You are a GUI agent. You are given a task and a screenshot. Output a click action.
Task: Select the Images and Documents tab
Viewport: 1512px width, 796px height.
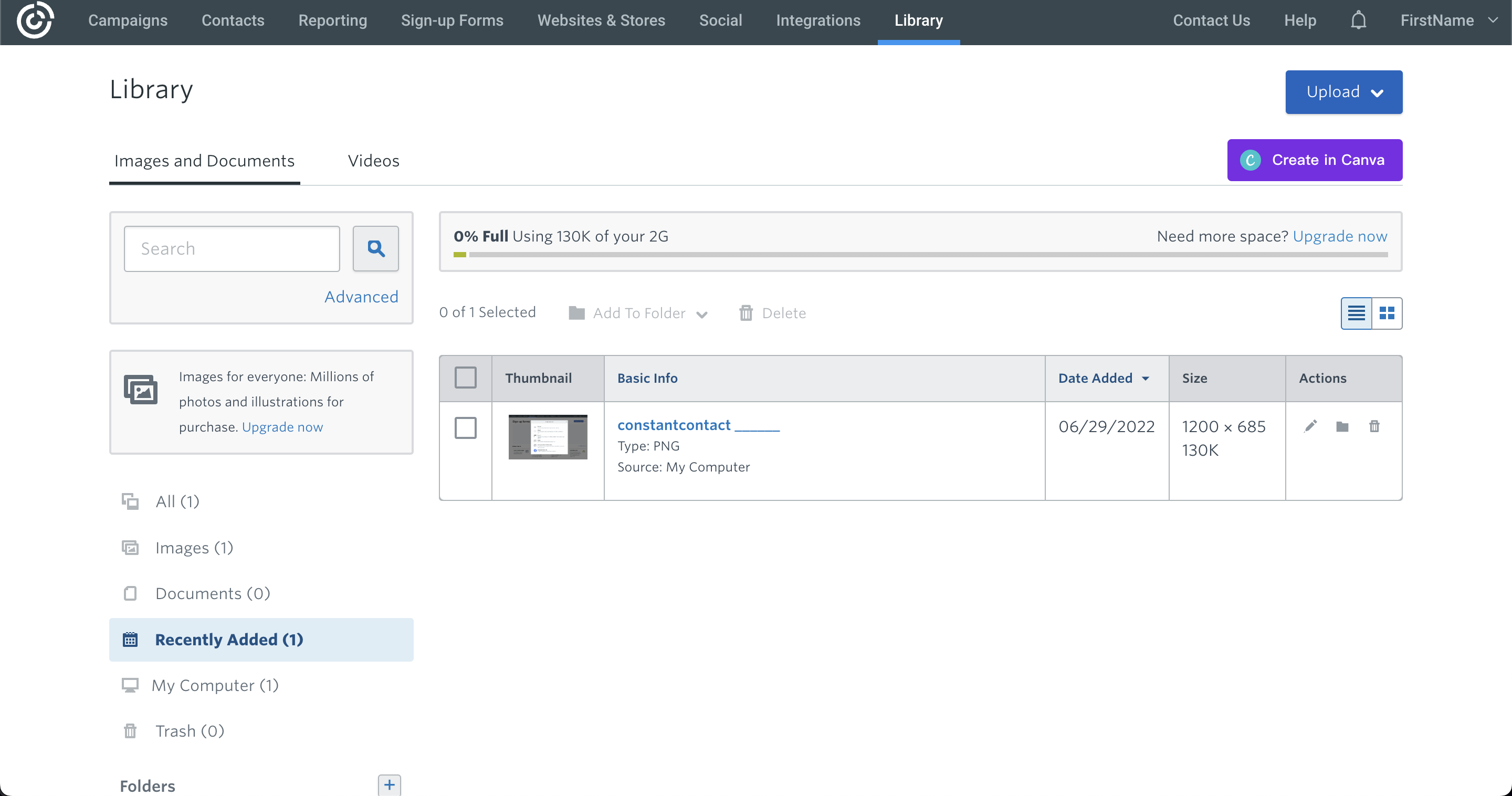204,160
